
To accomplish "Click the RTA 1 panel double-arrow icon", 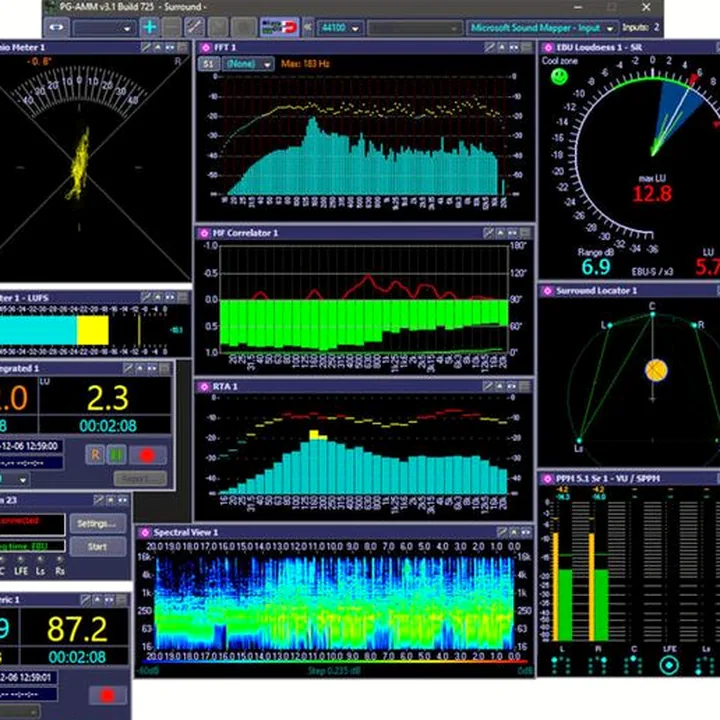I will click(x=512, y=387).
